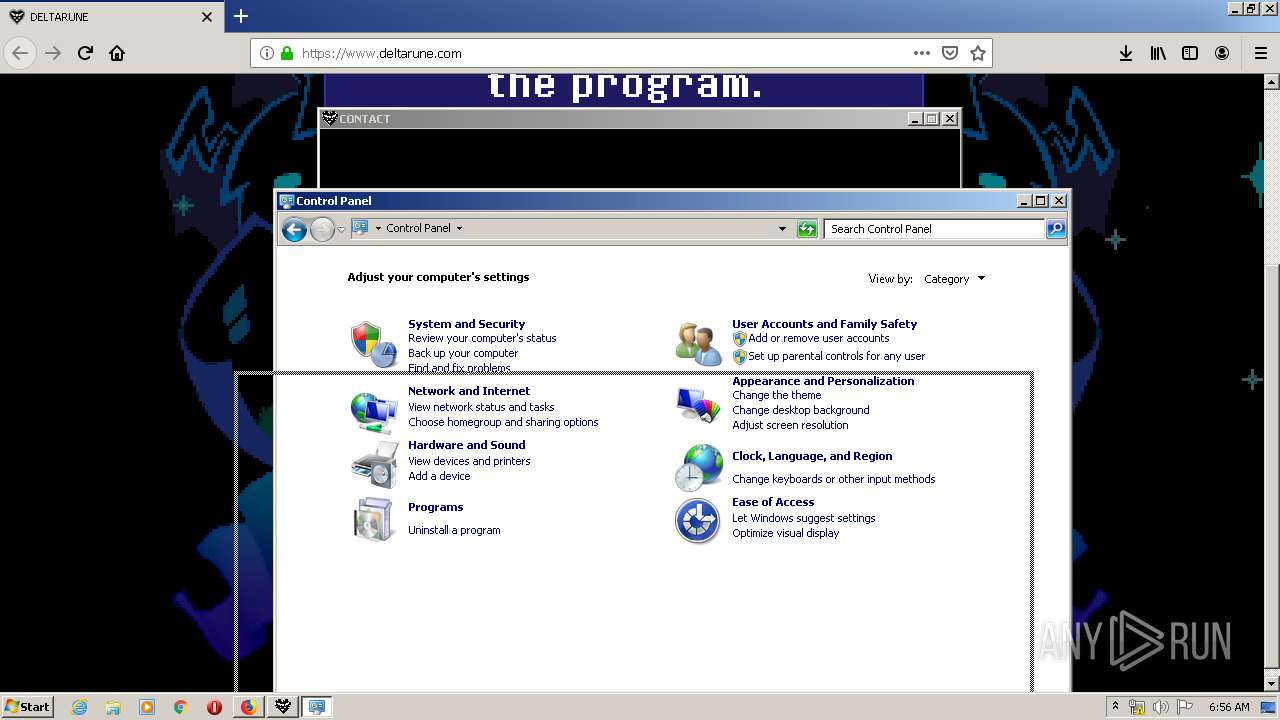
Task: Click Back up your computer
Action: pos(463,353)
